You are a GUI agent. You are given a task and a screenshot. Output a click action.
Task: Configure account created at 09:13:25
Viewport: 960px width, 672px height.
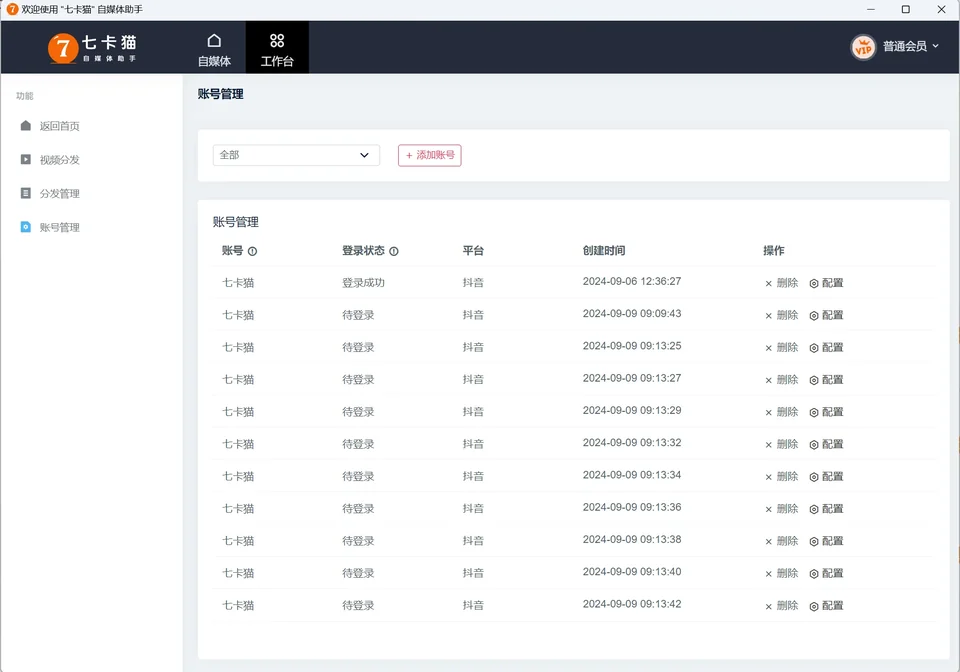[827, 348]
